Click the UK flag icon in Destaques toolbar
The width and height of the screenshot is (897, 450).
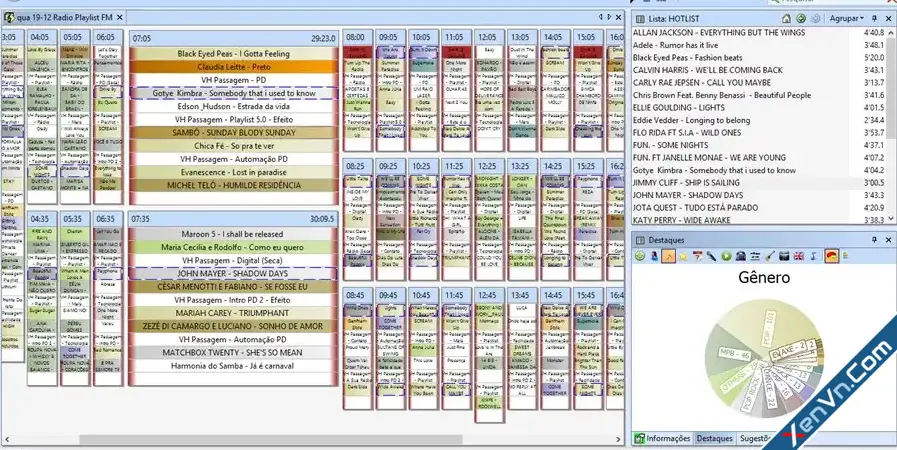coord(799,256)
